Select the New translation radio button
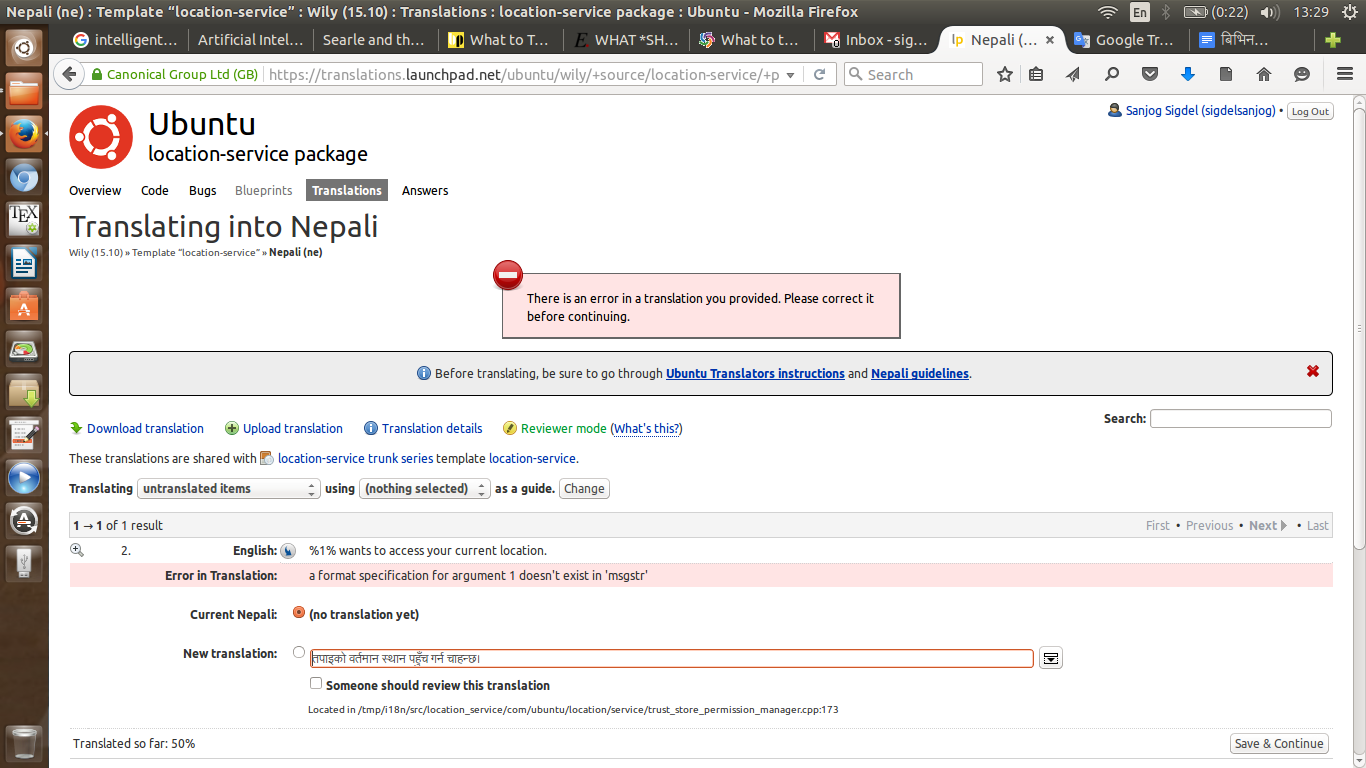The height and width of the screenshot is (768, 1366). tap(299, 652)
